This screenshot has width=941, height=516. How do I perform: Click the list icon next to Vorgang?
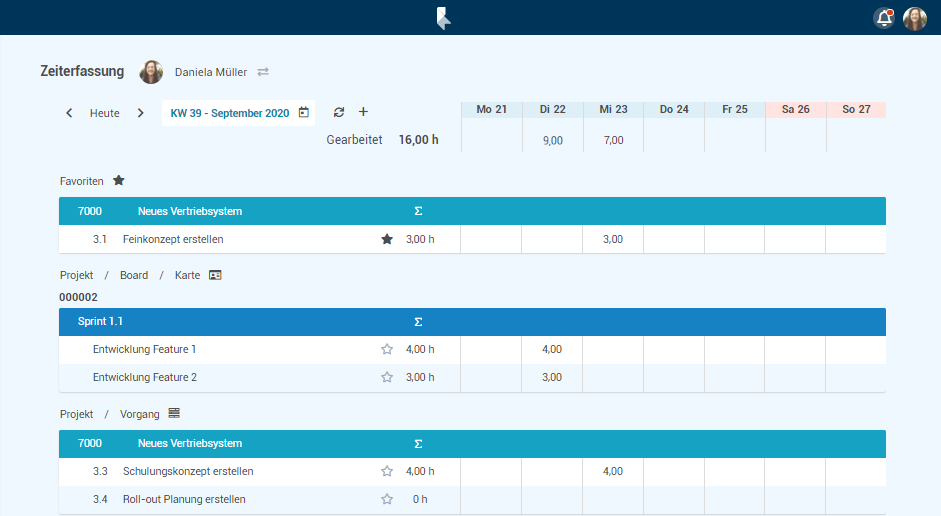(x=174, y=413)
